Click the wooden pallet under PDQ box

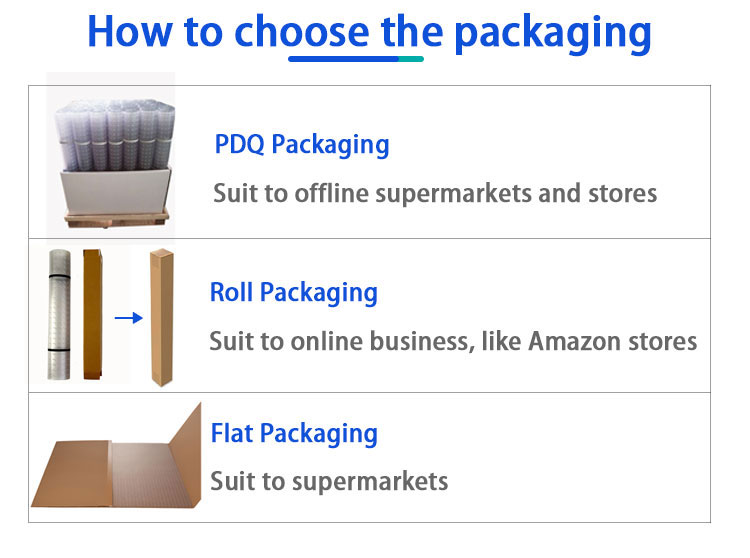117,219
